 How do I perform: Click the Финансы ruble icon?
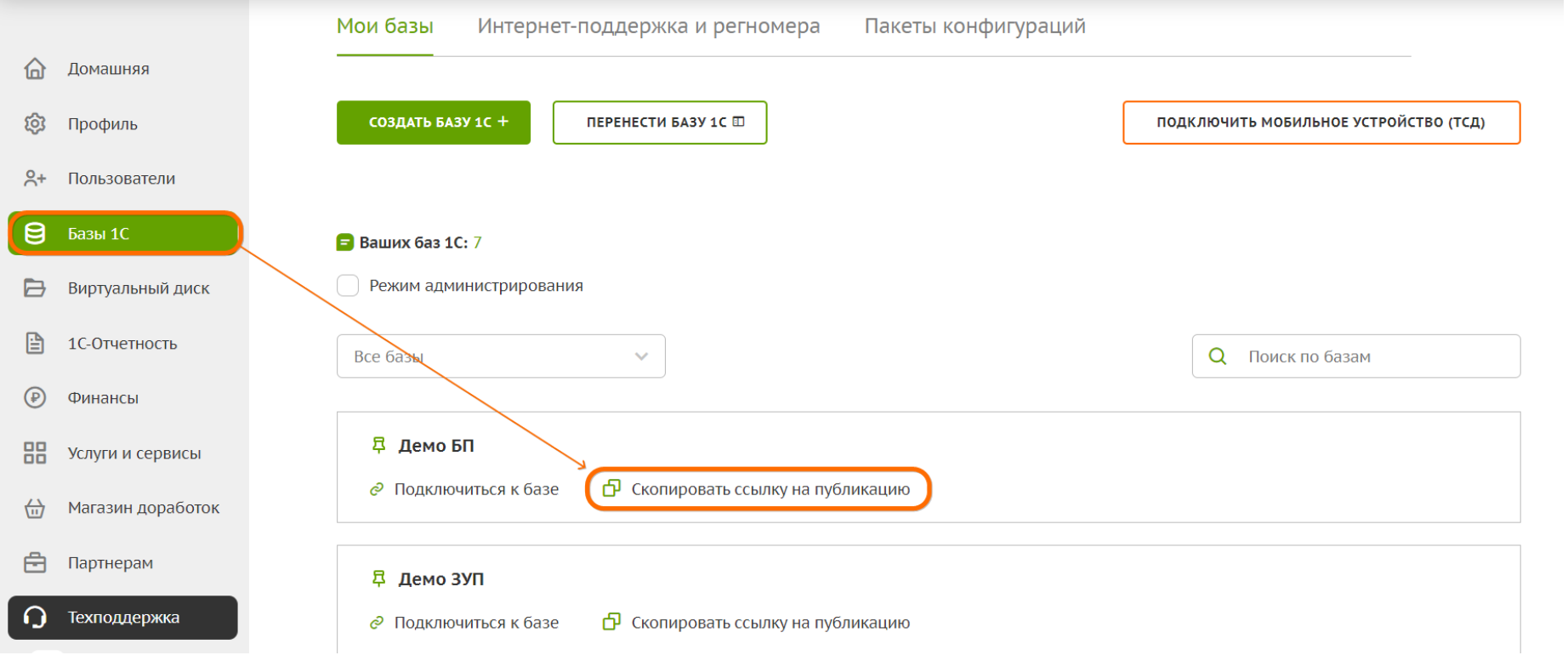[x=35, y=398]
